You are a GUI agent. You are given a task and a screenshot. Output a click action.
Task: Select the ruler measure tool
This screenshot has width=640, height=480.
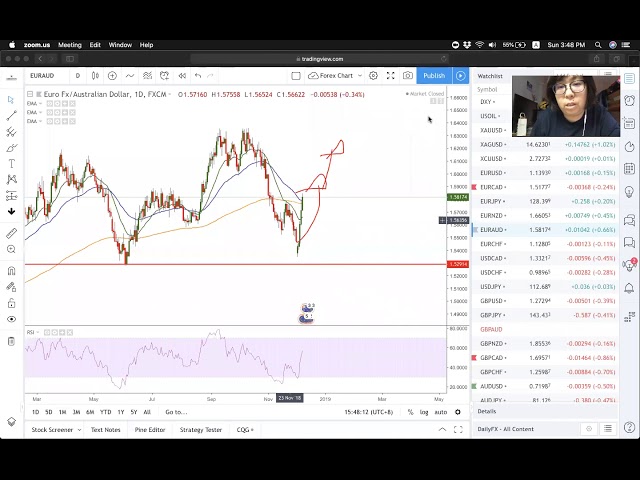[x=11, y=233]
